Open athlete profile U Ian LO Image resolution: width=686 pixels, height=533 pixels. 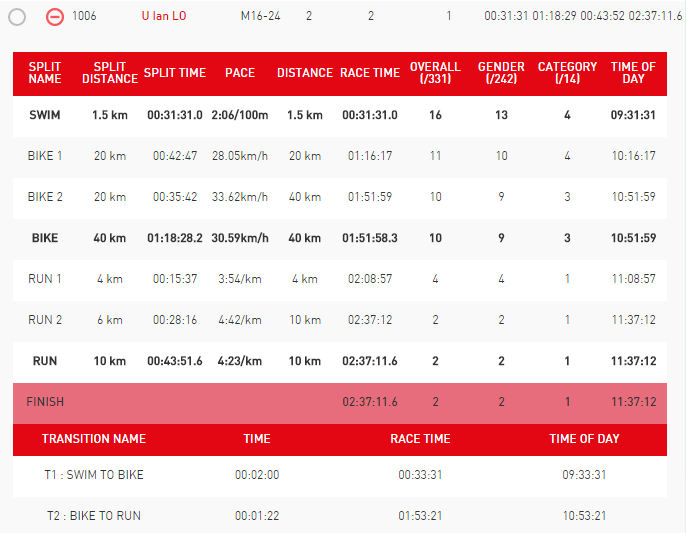(x=164, y=16)
